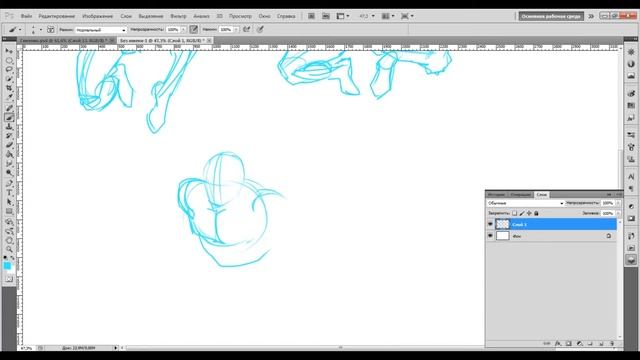Open Mini Bridge from the top bar
Viewport: 640px width, 360px height.
point(326,16)
